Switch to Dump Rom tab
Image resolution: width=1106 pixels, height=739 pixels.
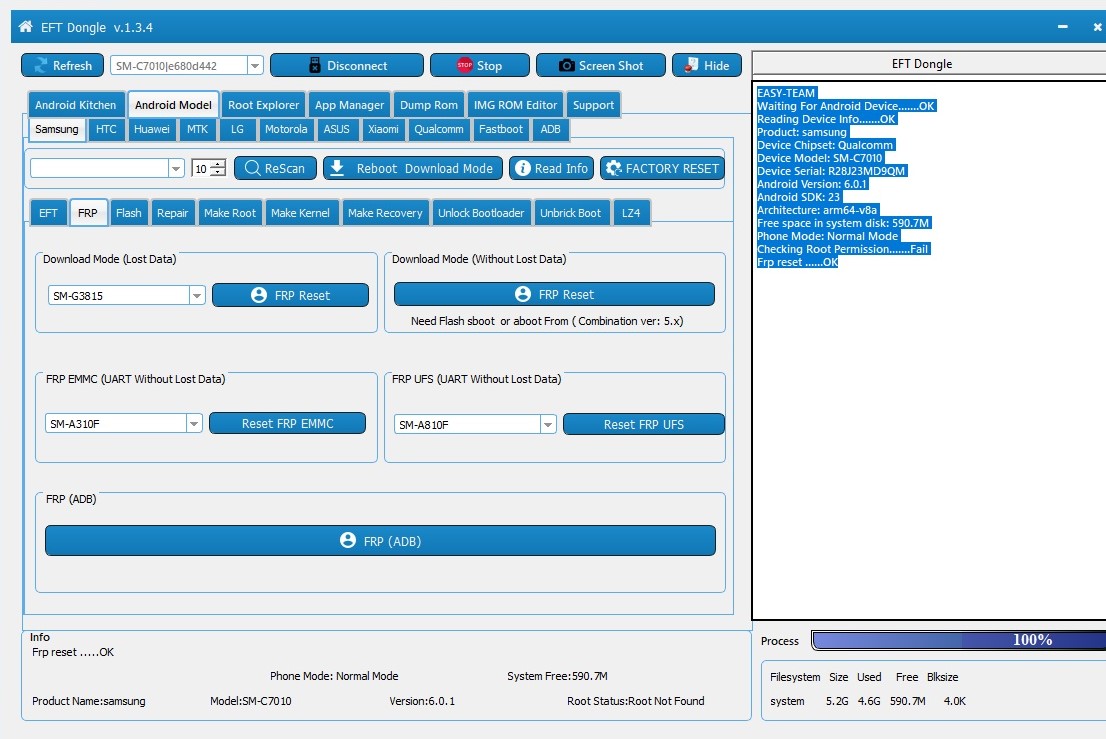tap(429, 105)
